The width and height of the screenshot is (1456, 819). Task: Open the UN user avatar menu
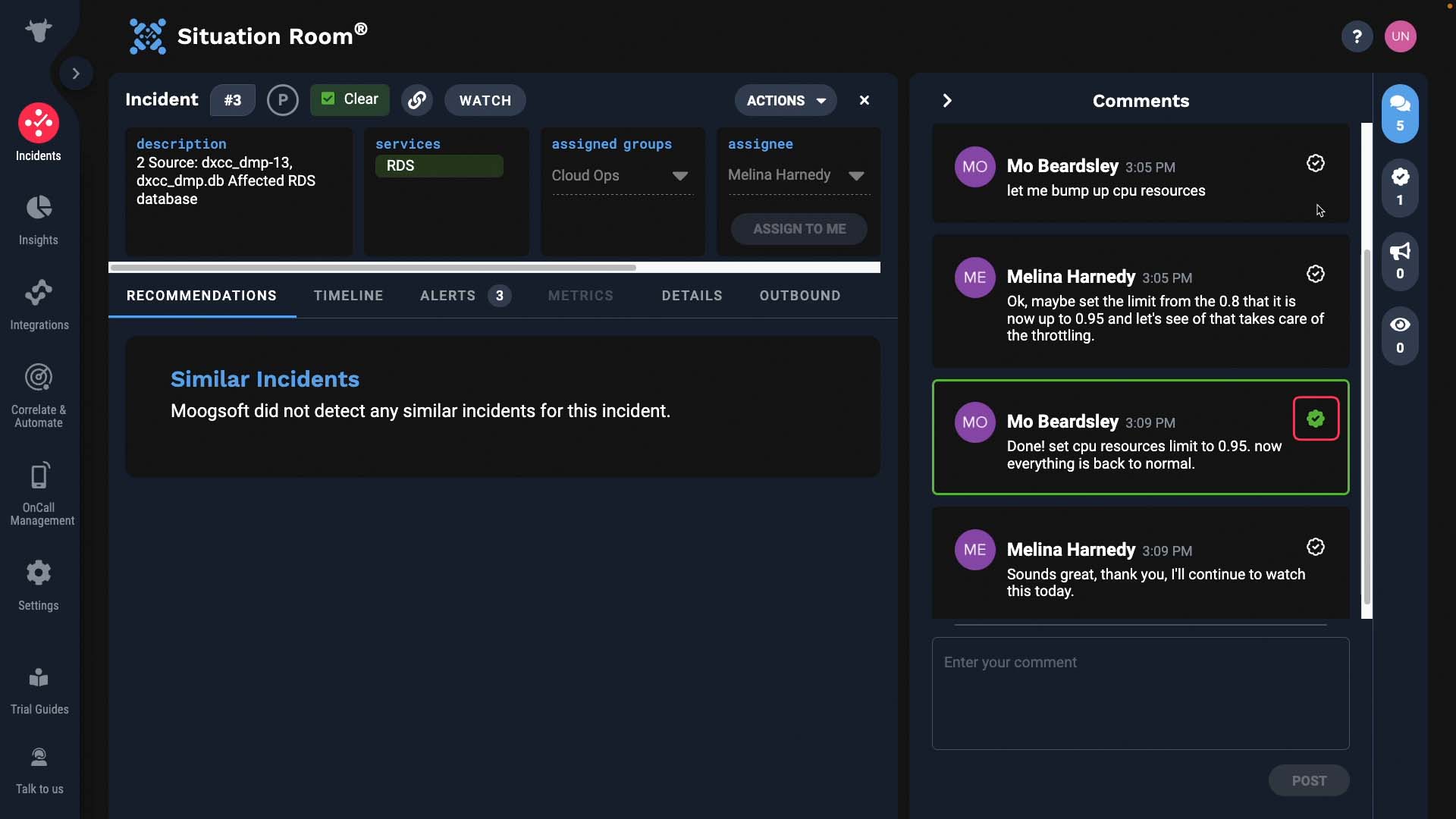pos(1400,36)
